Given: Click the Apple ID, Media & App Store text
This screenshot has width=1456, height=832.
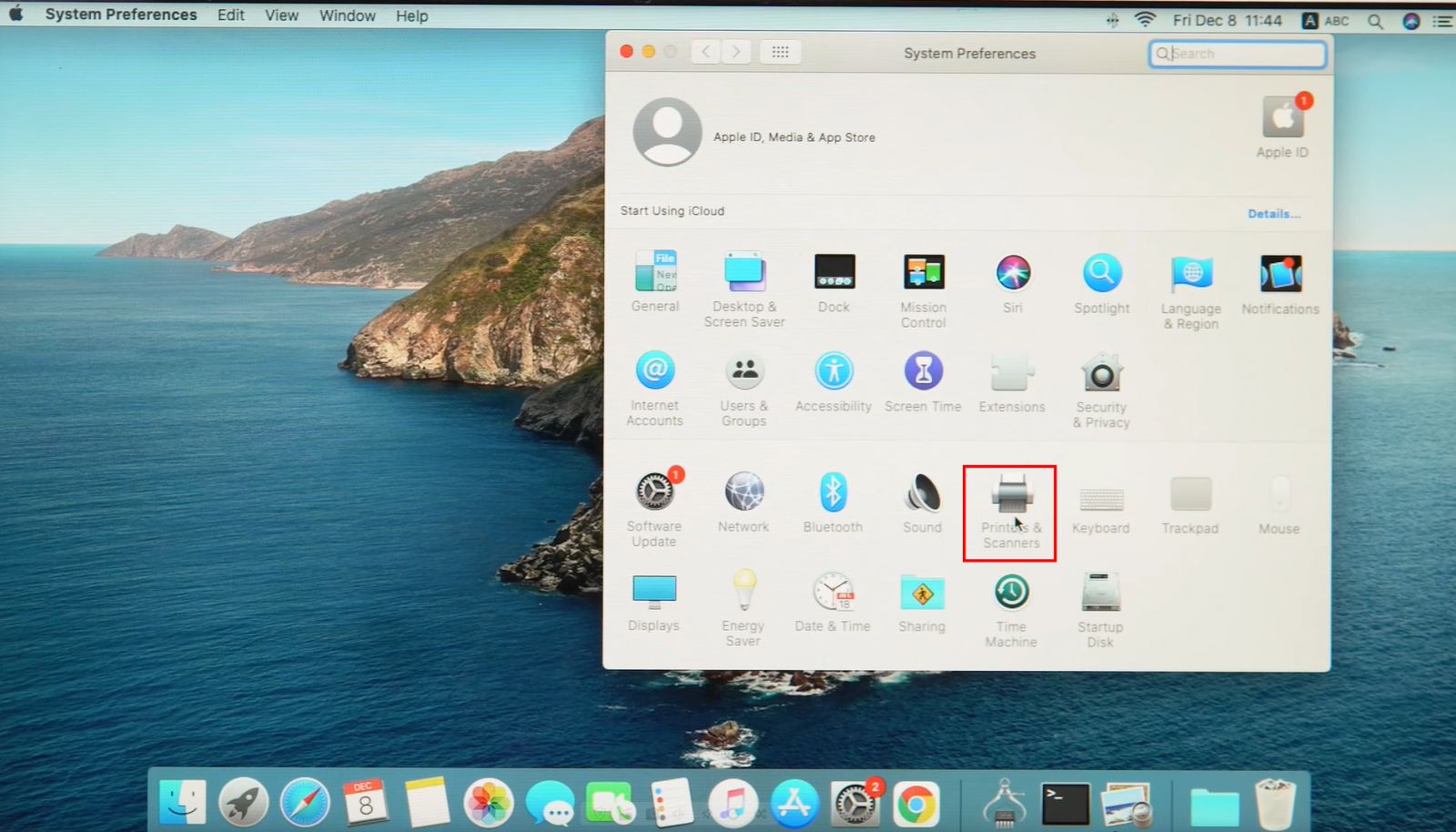Looking at the screenshot, I should click(794, 137).
